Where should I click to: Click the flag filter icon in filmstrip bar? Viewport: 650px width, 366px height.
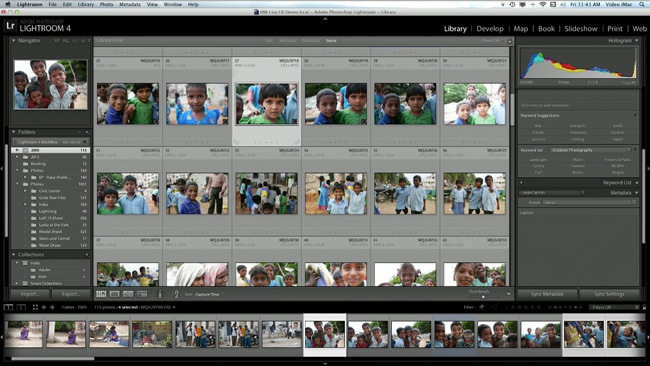click(482, 307)
